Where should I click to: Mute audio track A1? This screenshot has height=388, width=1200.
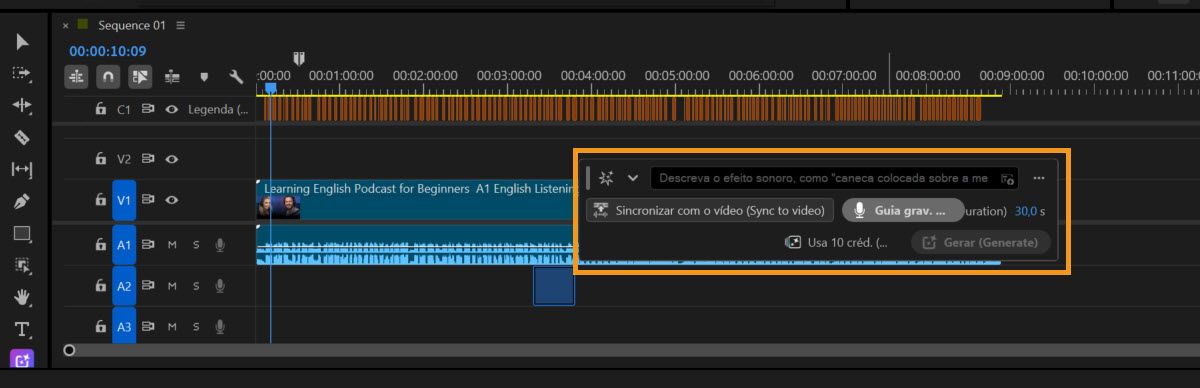(x=172, y=244)
